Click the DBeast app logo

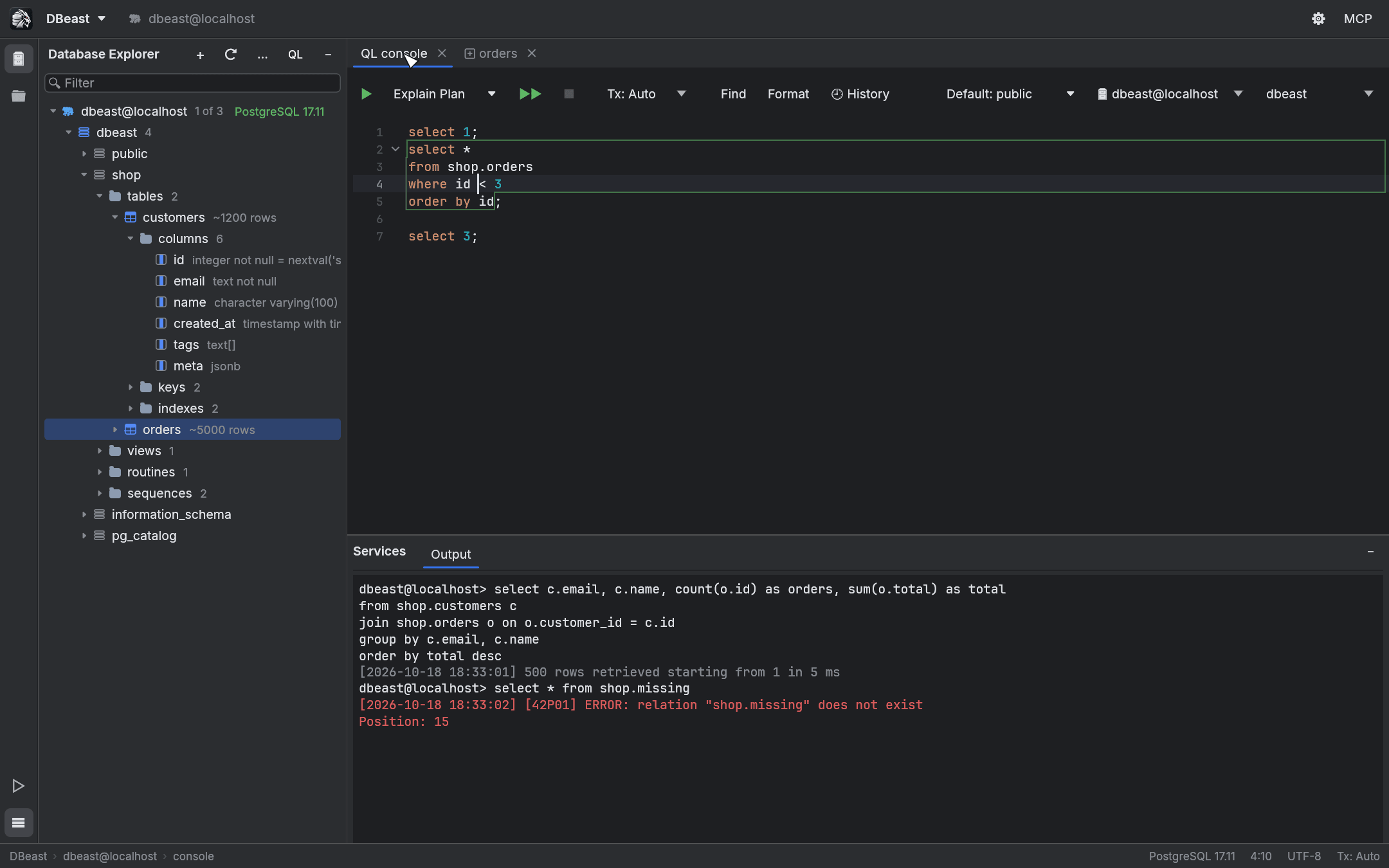click(21, 19)
